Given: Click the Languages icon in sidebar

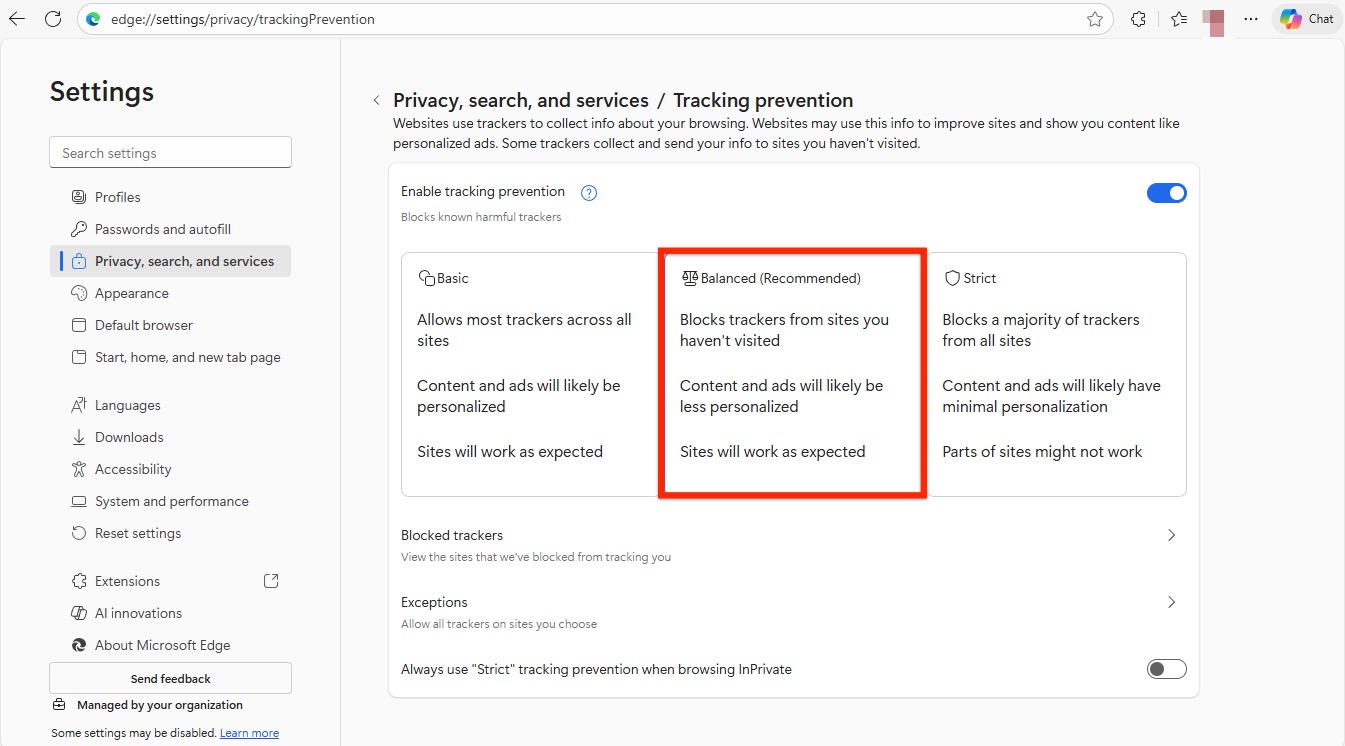Looking at the screenshot, I should [79, 405].
